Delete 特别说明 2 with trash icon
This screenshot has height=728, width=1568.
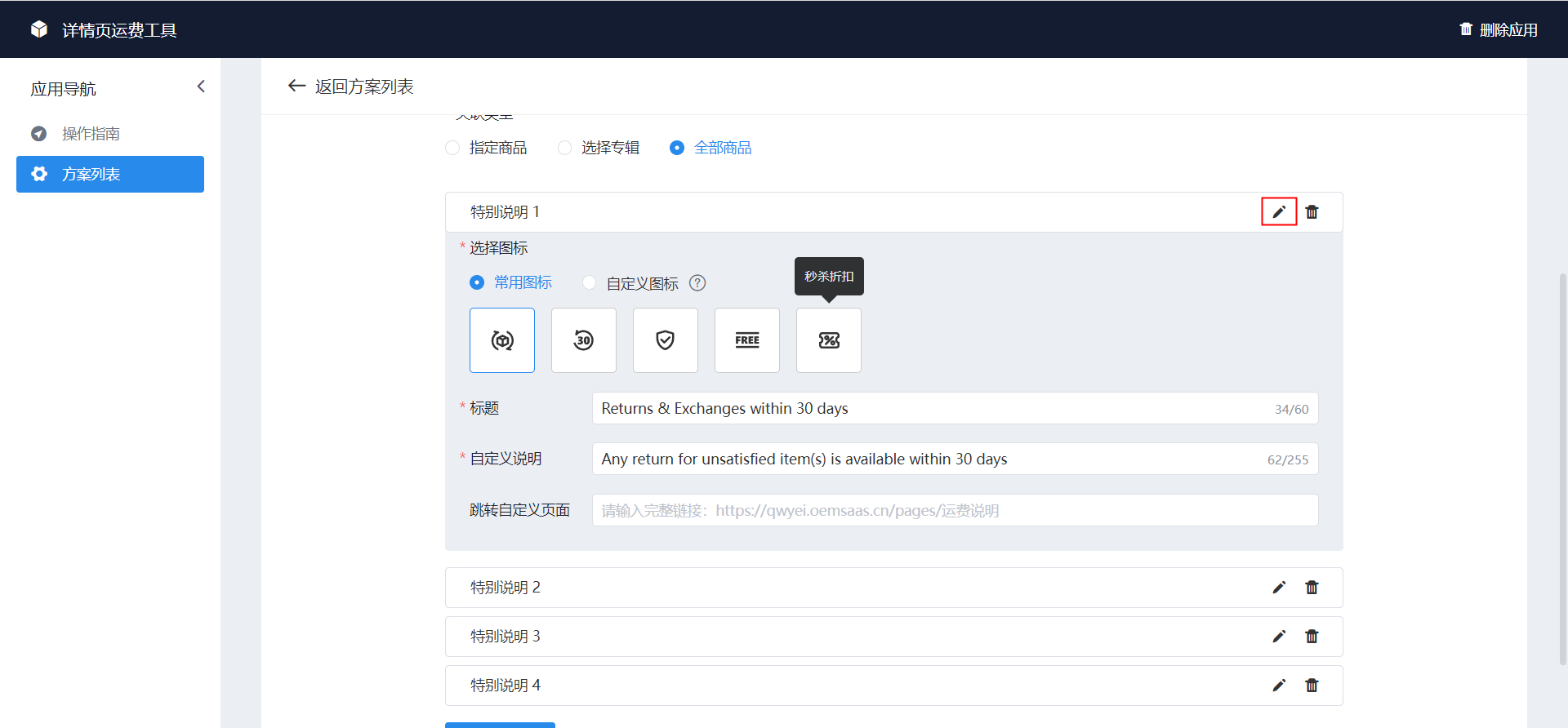[x=1312, y=588]
